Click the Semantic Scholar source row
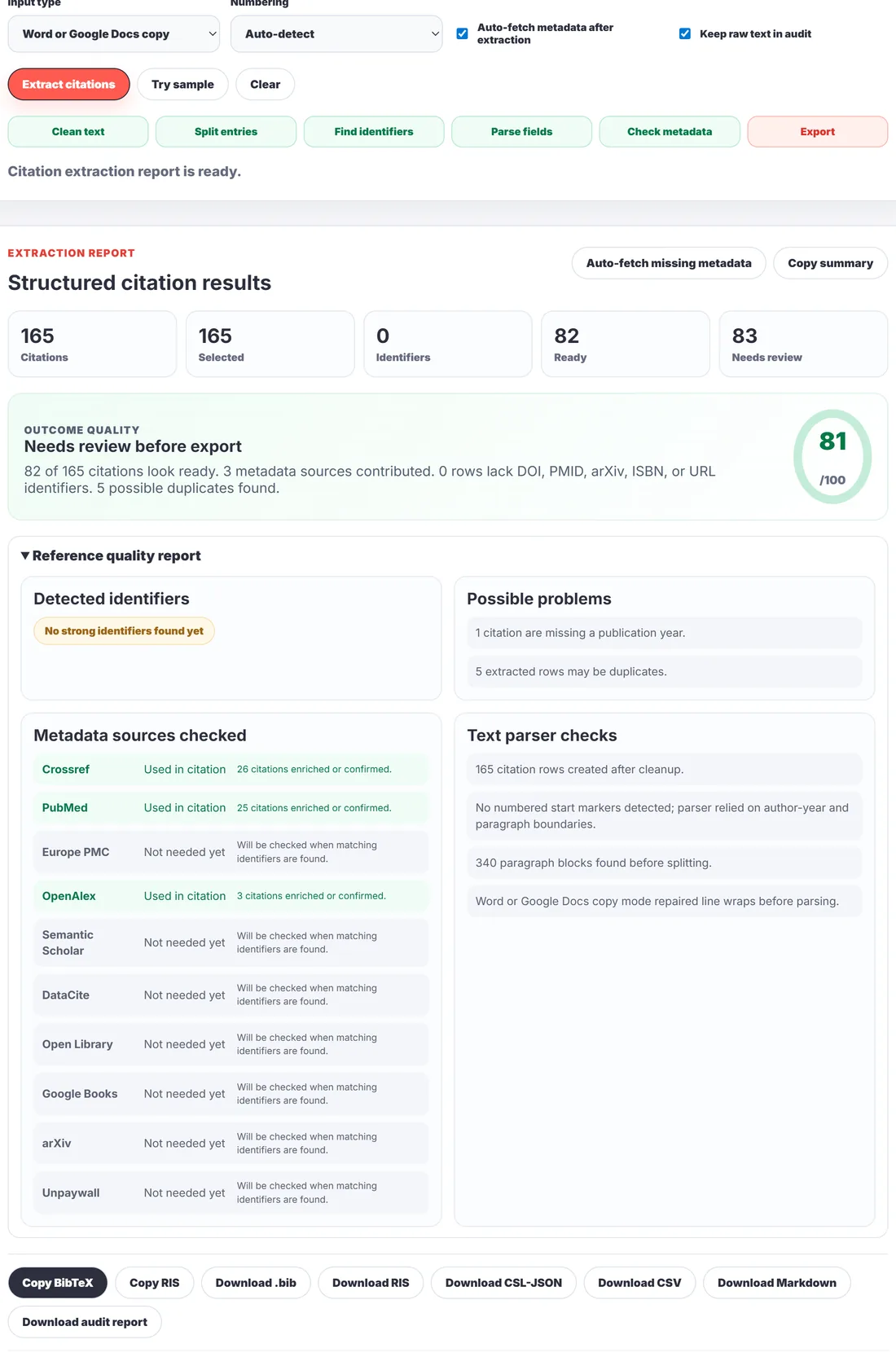Screen dimensions: 896x1357 tap(231, 943)
